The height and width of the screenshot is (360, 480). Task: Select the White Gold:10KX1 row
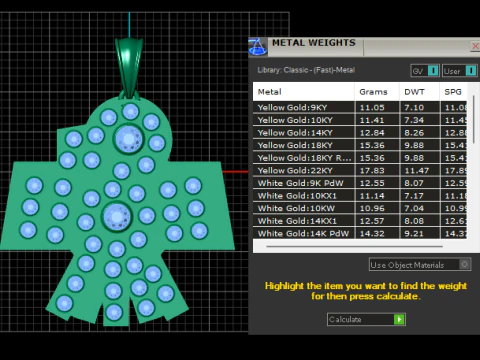coord(360,196)
